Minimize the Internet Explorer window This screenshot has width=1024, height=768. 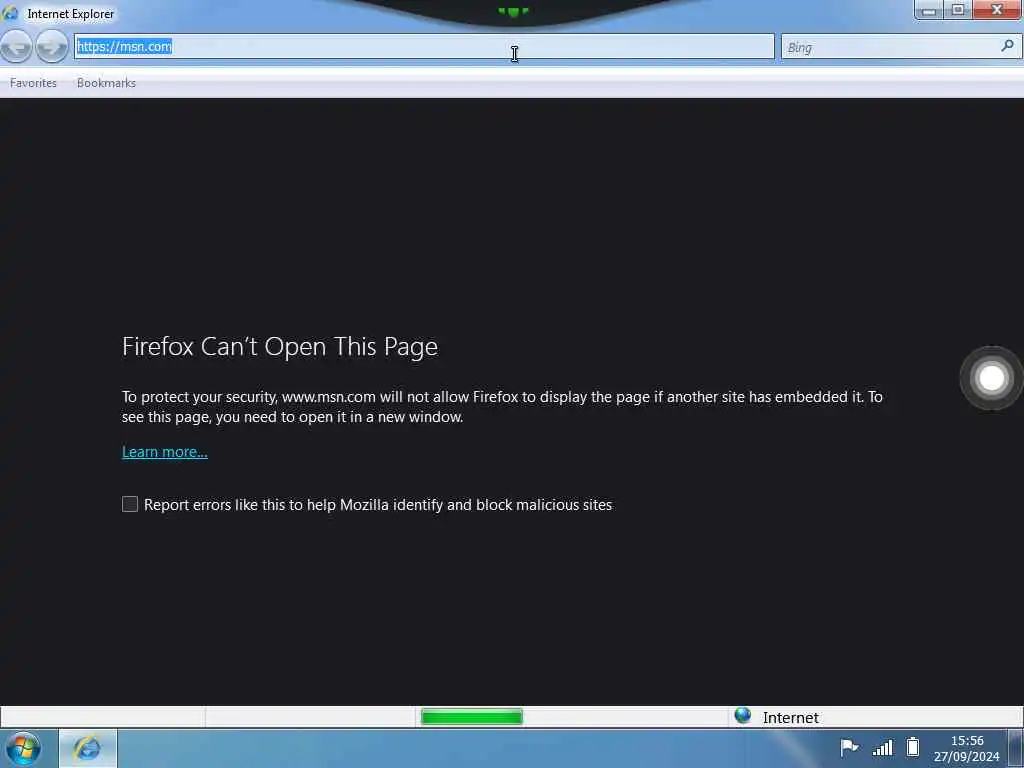pos(929,10)
